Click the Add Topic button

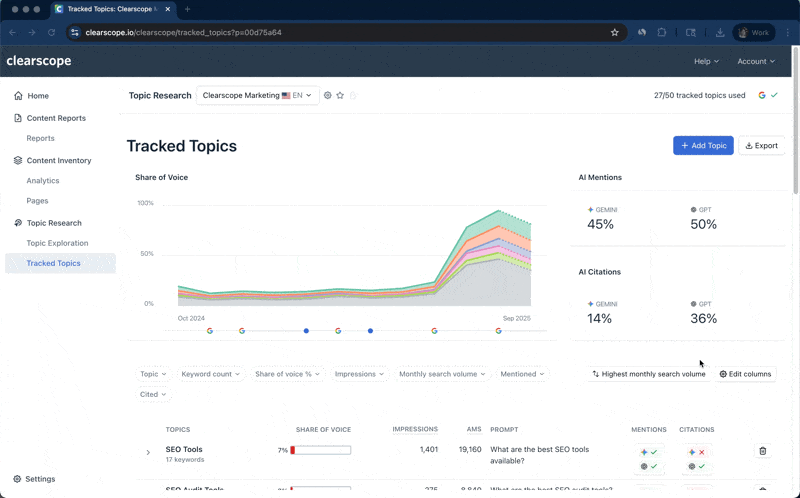pyautogui.click(x=703, y=146)
